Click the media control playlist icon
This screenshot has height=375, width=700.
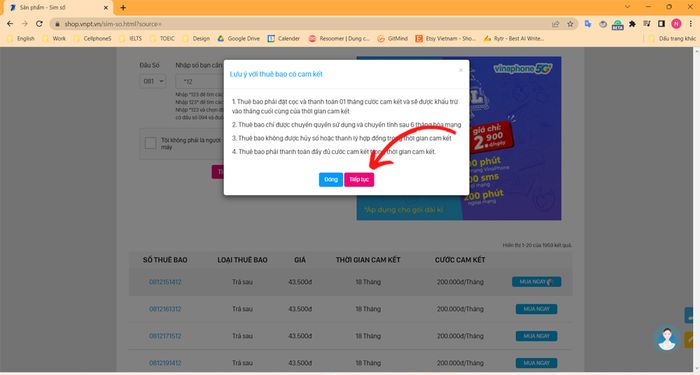[x=647, y=24]
